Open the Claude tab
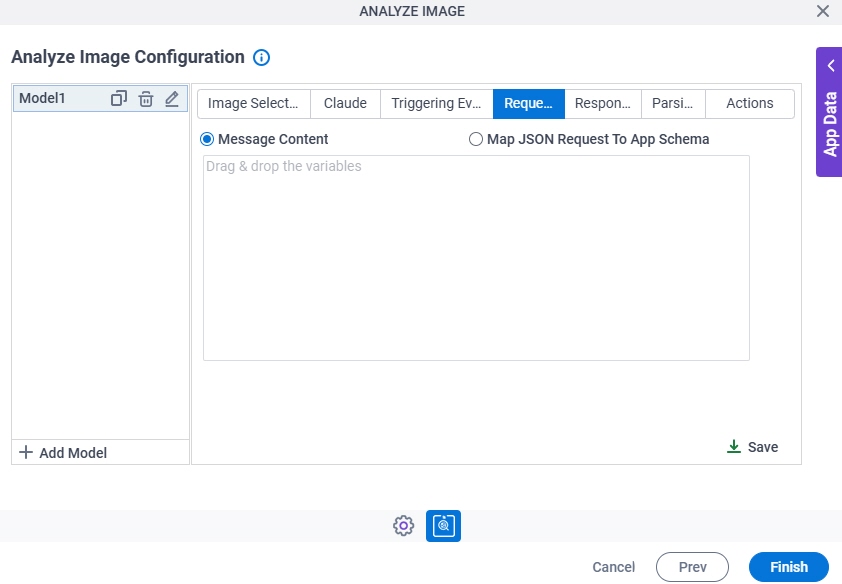 tap(345, 104)
